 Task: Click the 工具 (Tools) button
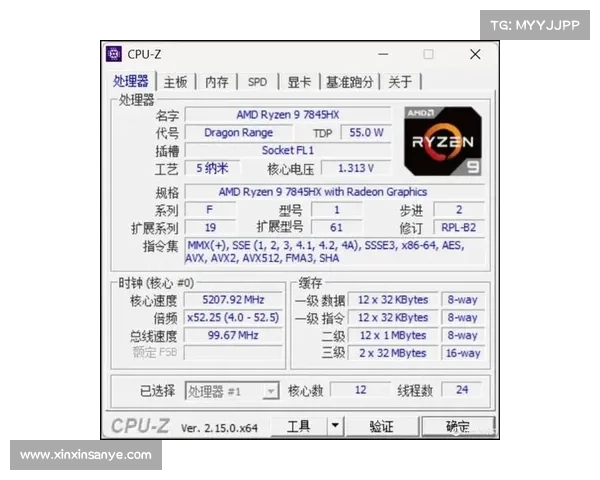pos(298,426)
